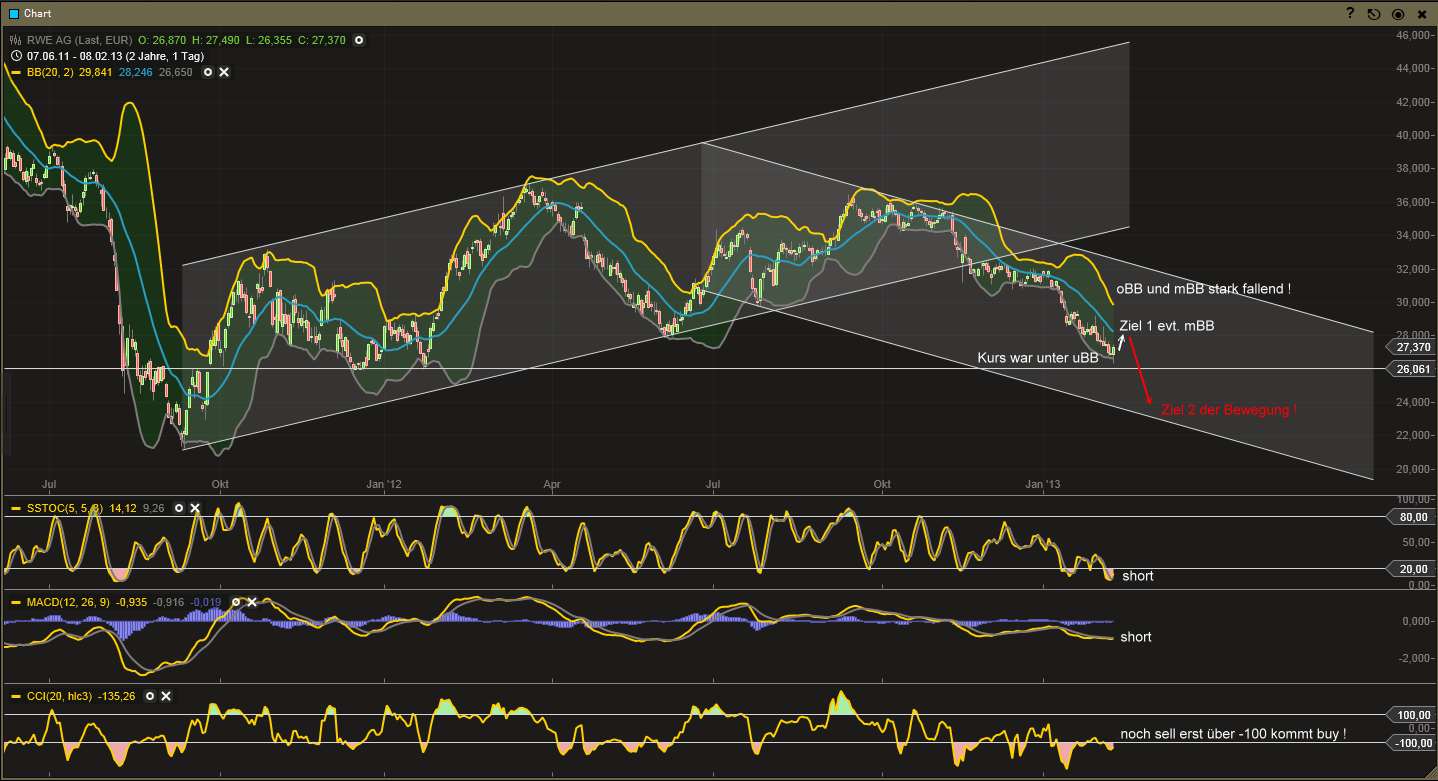Click the high price value H: 27,490
This screenshot has height=781, width=1438.
(214, 40)
